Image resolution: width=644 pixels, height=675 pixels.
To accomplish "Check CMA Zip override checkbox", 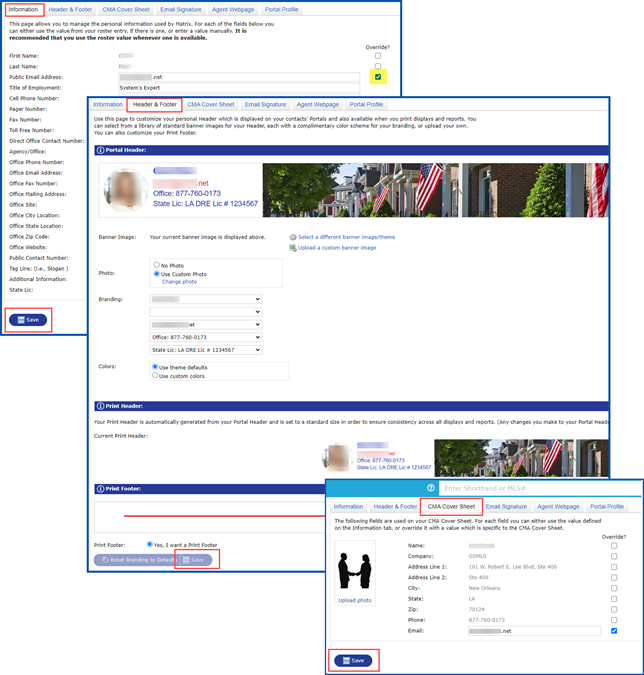I will [614, 610].
